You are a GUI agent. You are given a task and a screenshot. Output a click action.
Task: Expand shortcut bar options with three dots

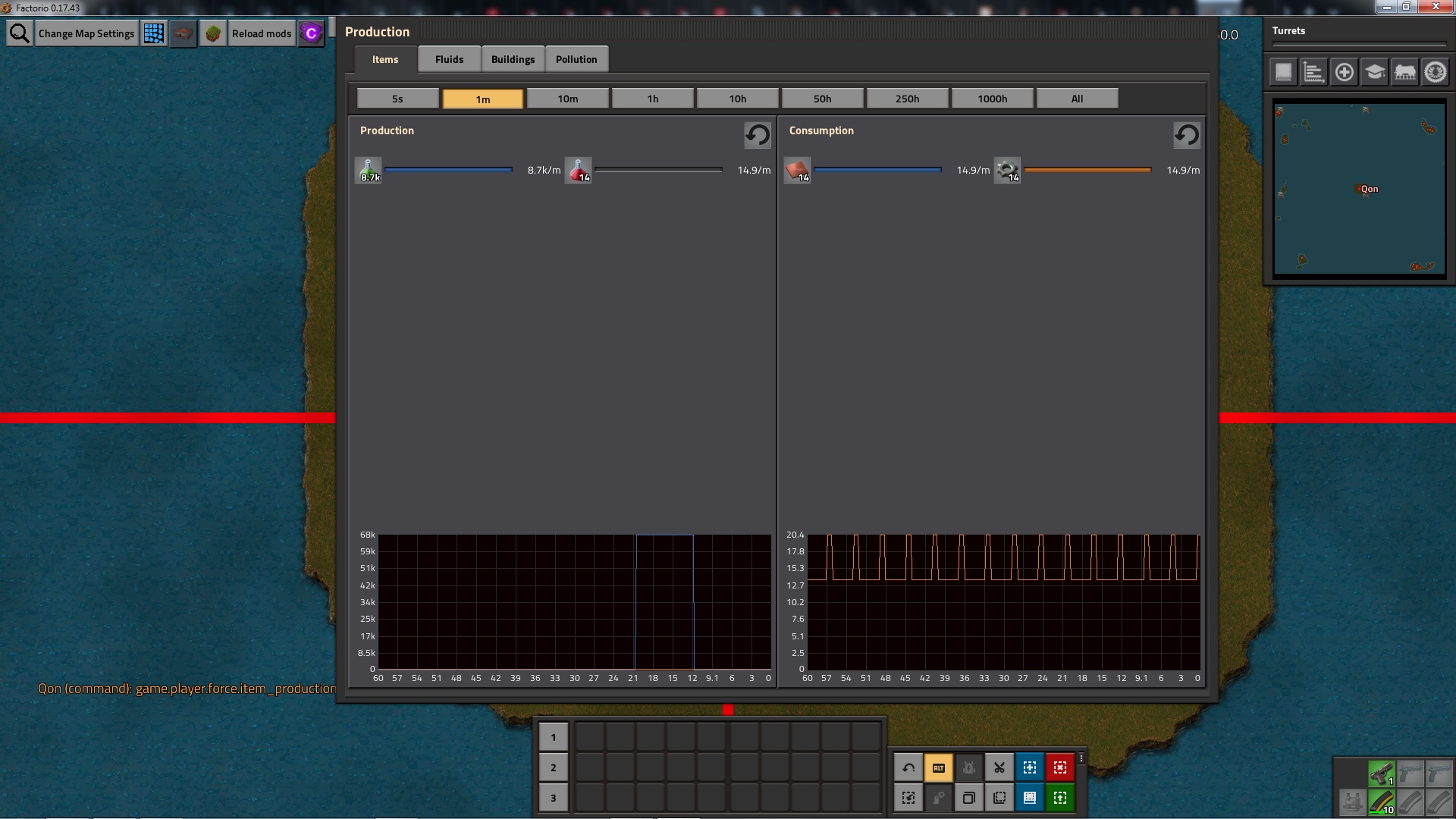tap(1081, 758)
